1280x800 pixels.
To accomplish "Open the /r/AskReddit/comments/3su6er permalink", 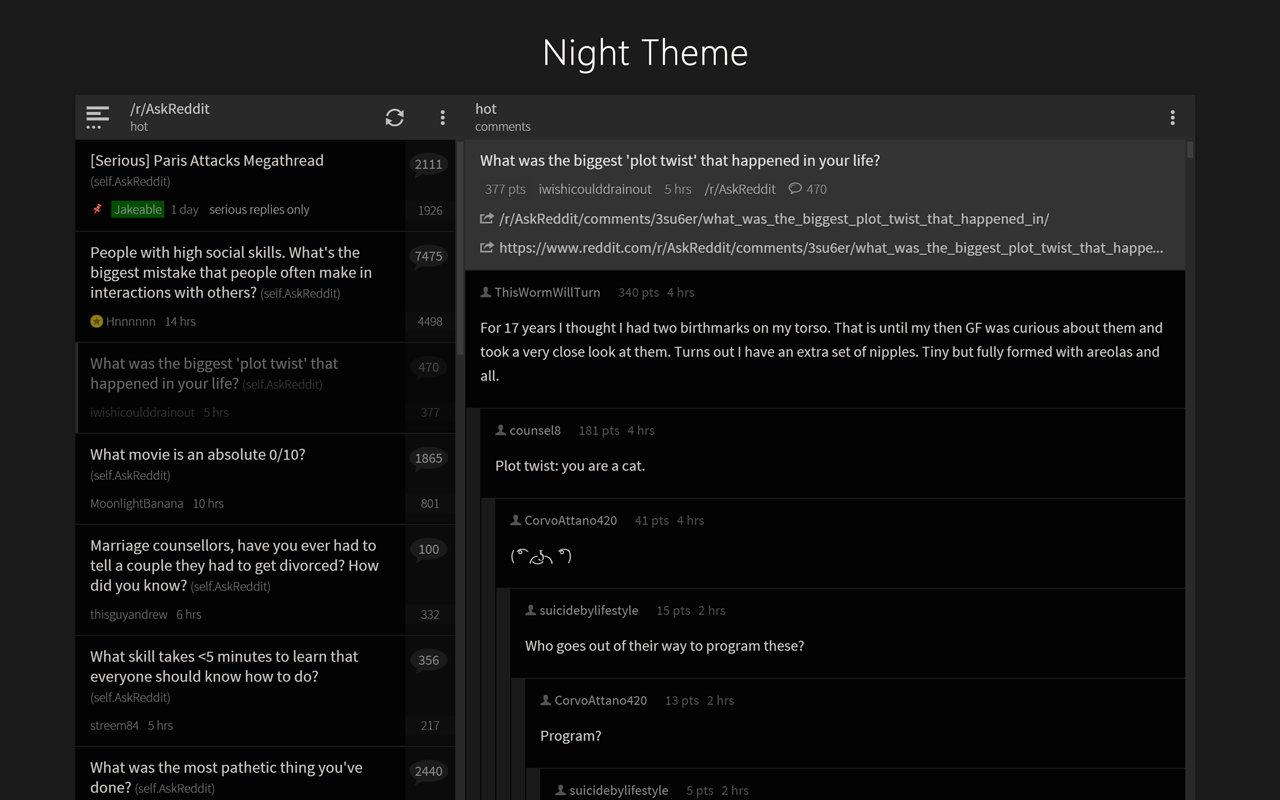I will pos(774,218).
